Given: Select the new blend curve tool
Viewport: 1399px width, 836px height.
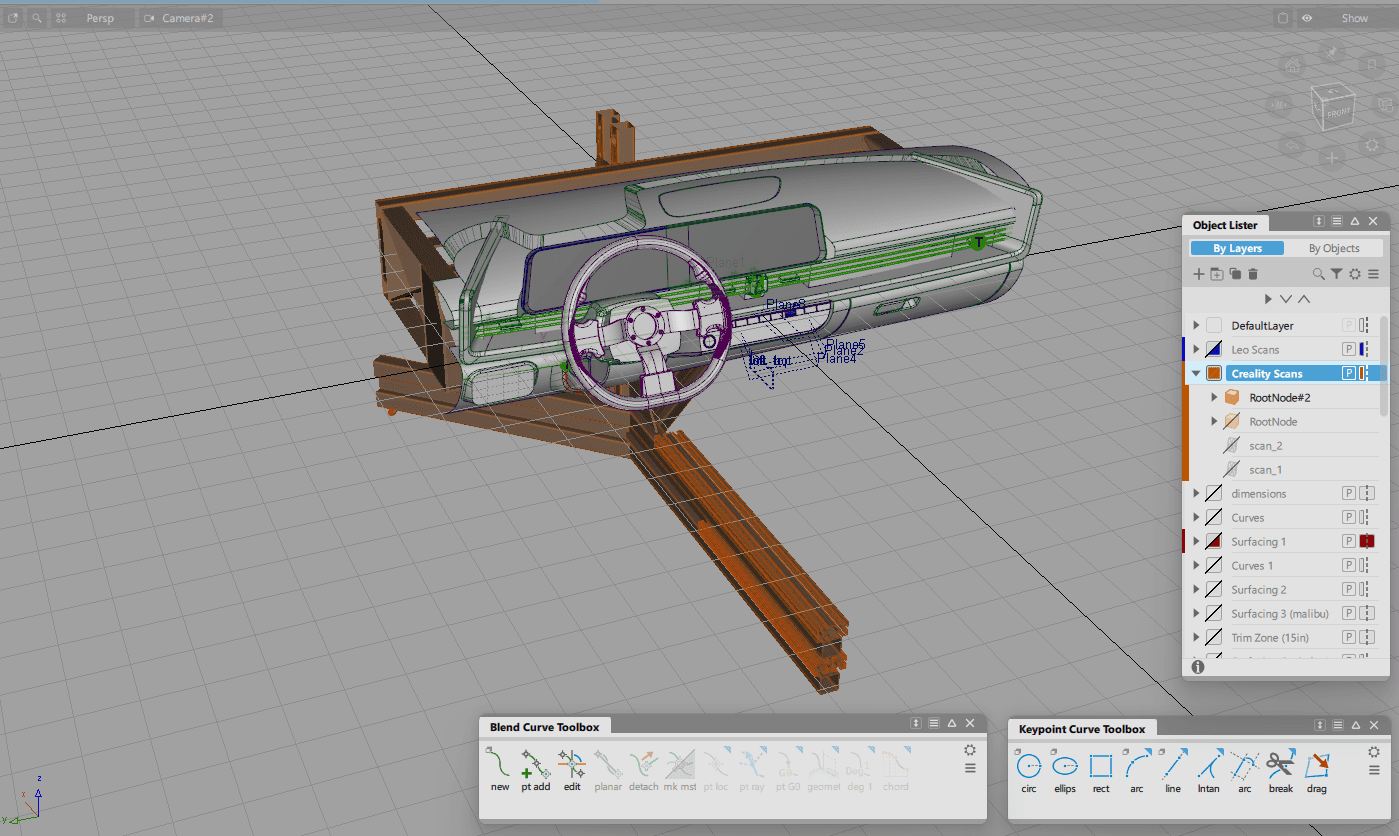Looking at the screenshot, I should click(499, 767).
